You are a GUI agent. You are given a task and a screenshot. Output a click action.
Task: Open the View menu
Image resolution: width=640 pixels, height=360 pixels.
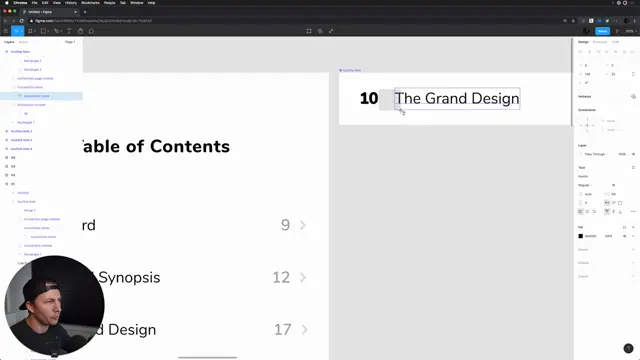(57, 3)
